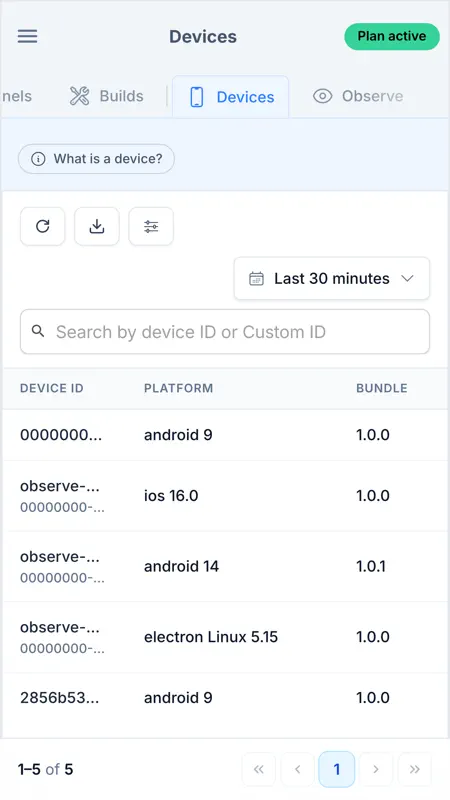
Task: Click bundle version 1.0.1
Action: tap(371, 566)
